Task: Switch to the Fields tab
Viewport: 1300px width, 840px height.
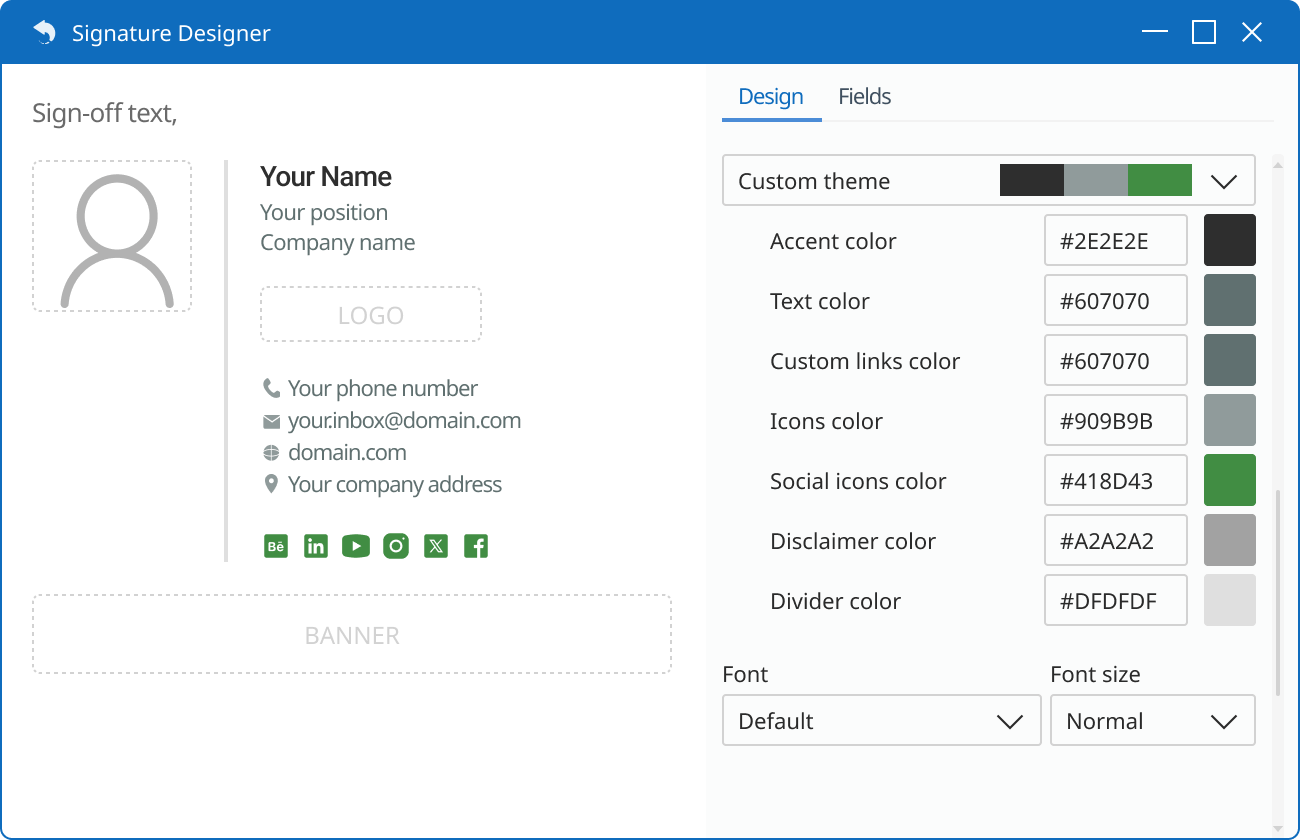Action: [864, 96]
